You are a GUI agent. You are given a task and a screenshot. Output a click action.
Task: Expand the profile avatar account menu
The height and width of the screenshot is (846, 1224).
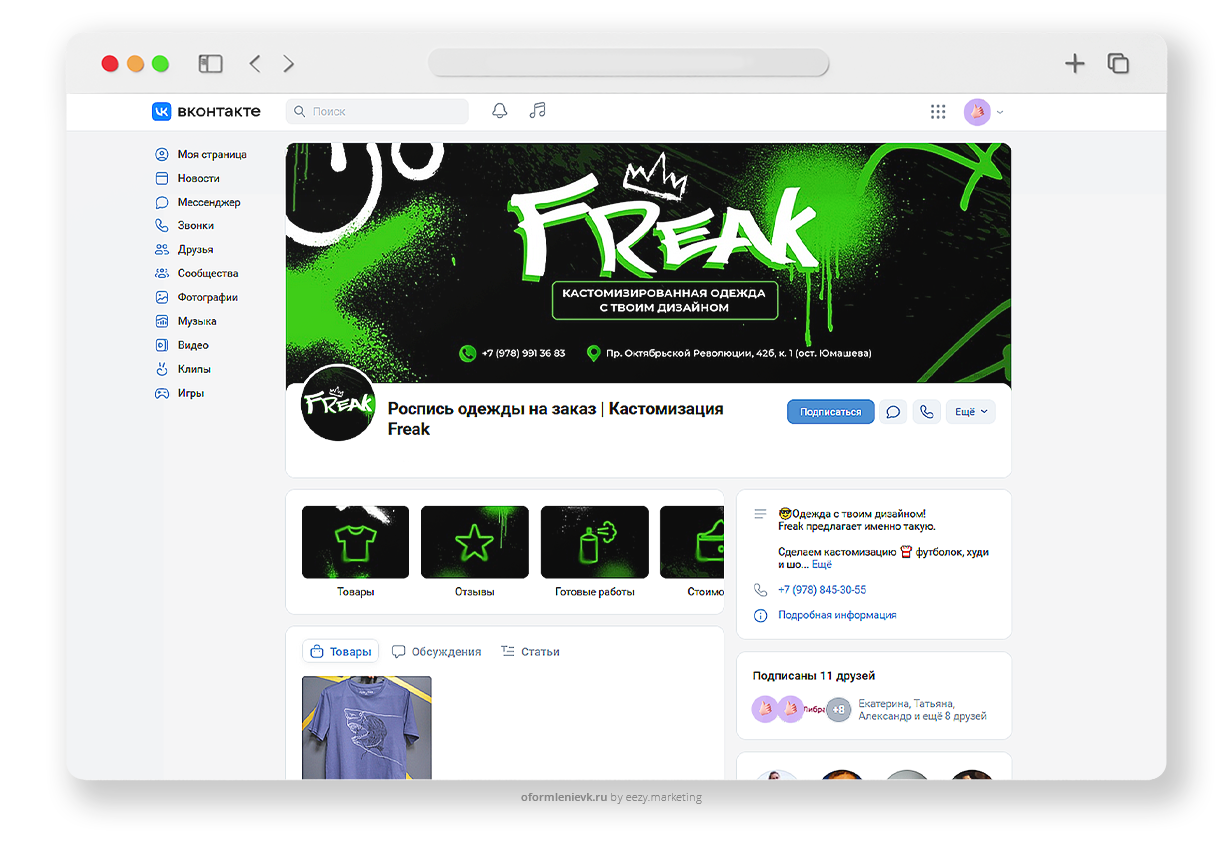pos(983,112)
